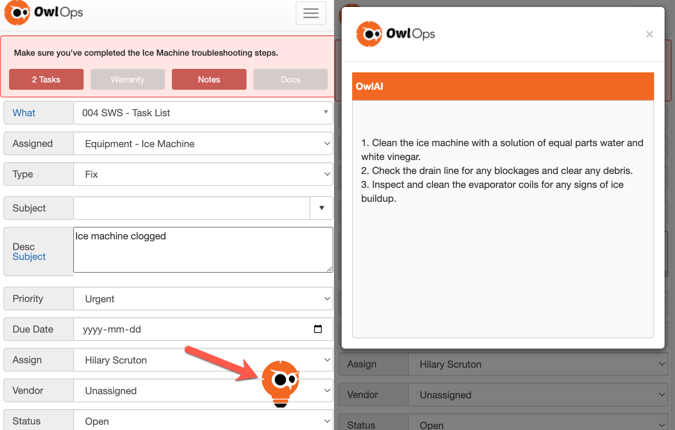Close the OwlAI popup dialog
This screenshot has width=675, height=430.
(x=649, y=34)
